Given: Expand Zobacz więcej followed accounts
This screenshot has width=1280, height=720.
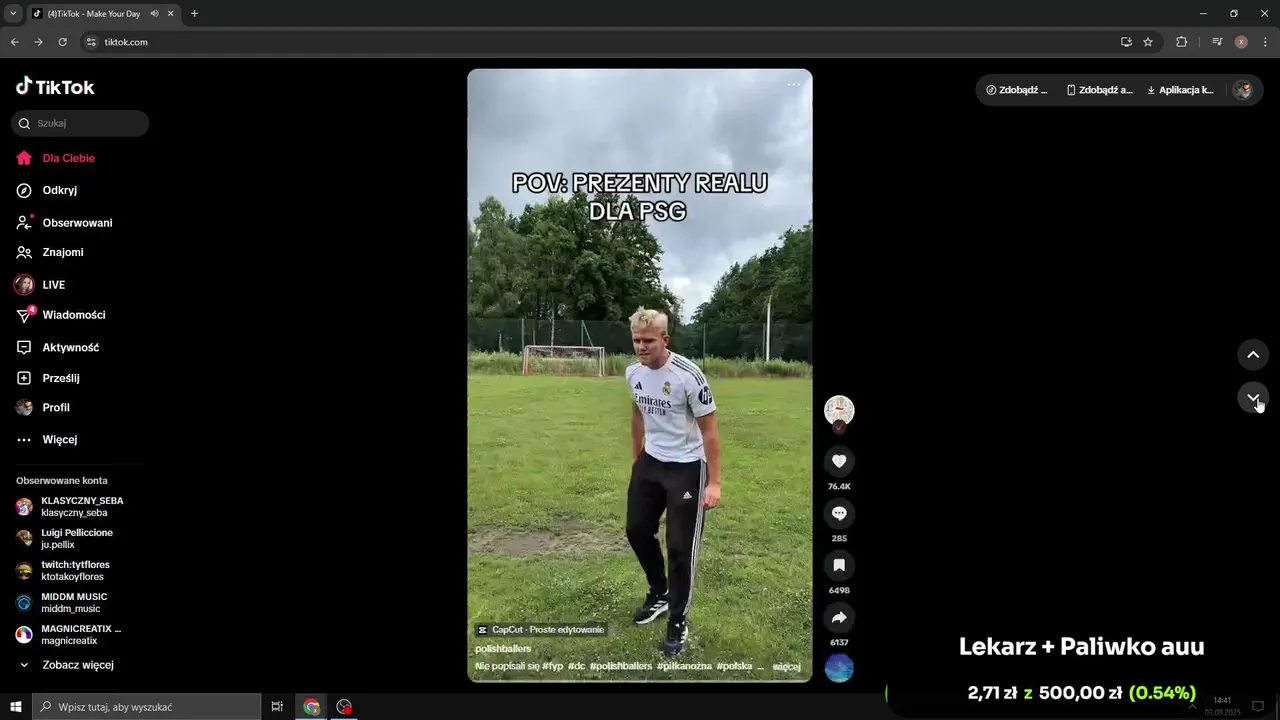Looking at the screenshot, I should 78,665.
